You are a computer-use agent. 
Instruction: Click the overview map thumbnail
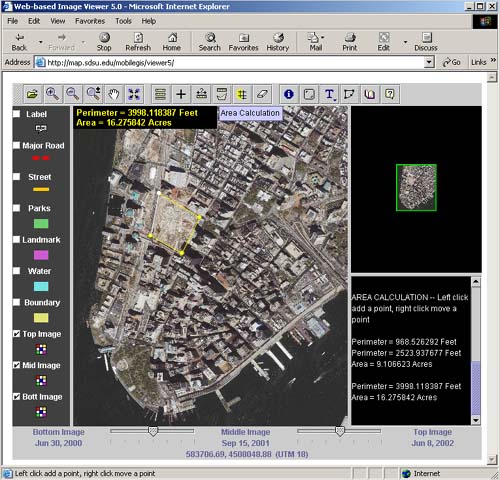click(x=416, y=187)
